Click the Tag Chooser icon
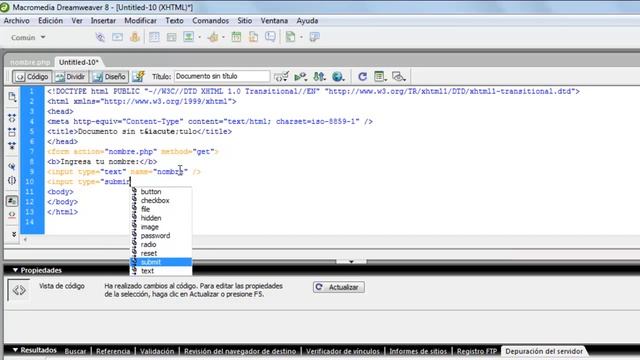Screen dimensions: 640x360 coord(314,37)
